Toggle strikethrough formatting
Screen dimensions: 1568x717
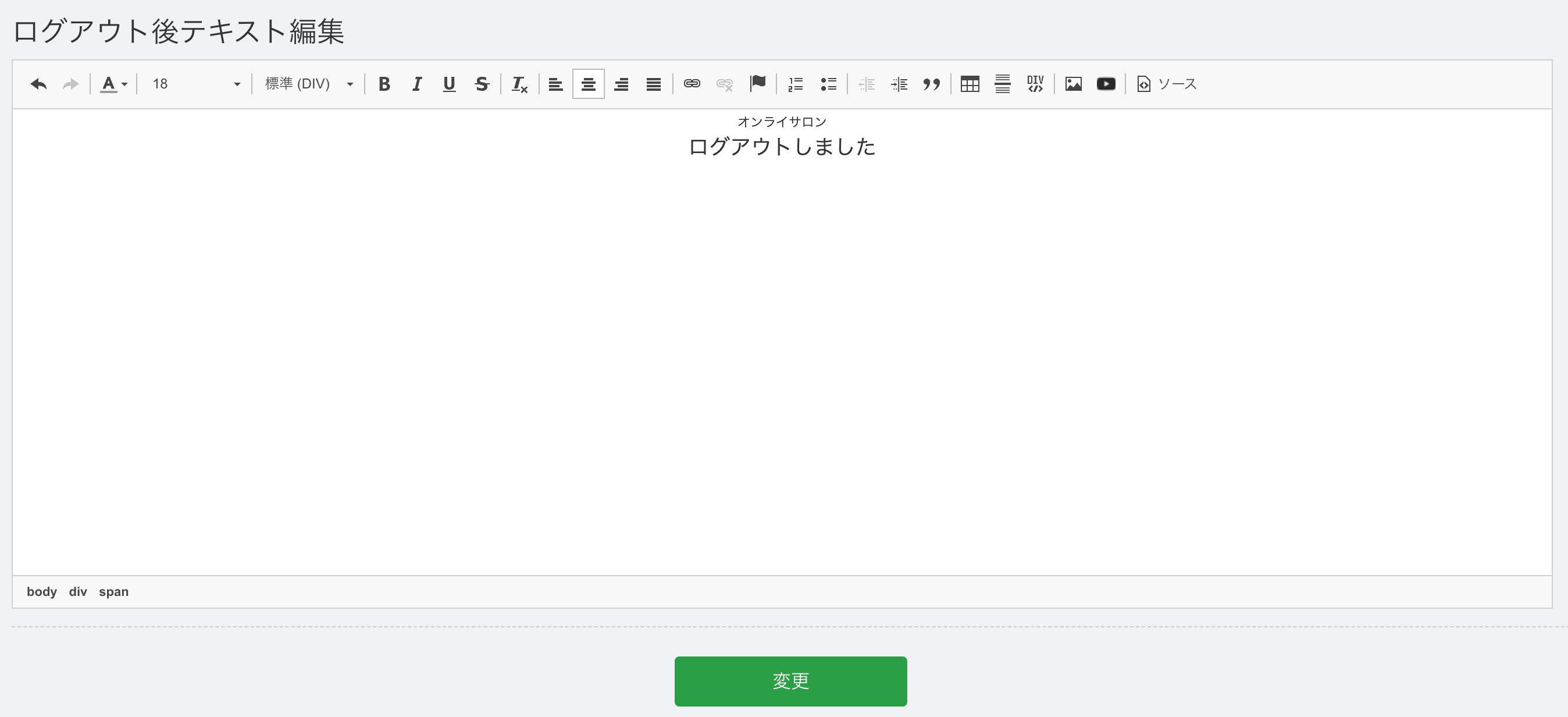point(482,84)
